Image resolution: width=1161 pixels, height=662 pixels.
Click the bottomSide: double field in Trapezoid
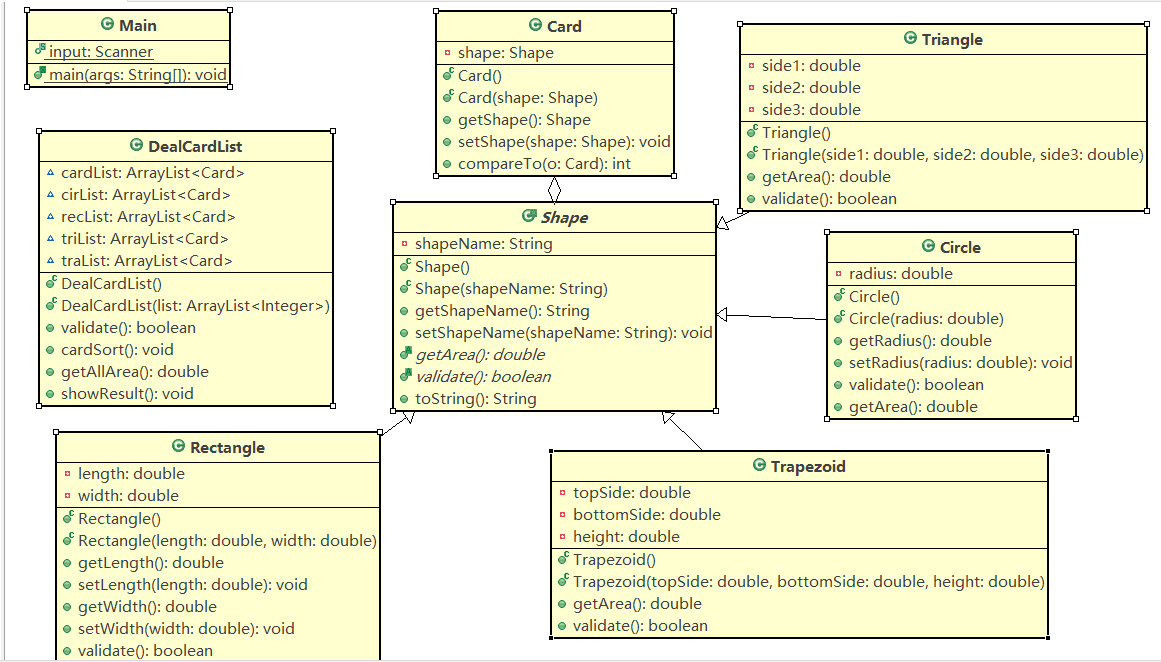[x=646, y=515]
